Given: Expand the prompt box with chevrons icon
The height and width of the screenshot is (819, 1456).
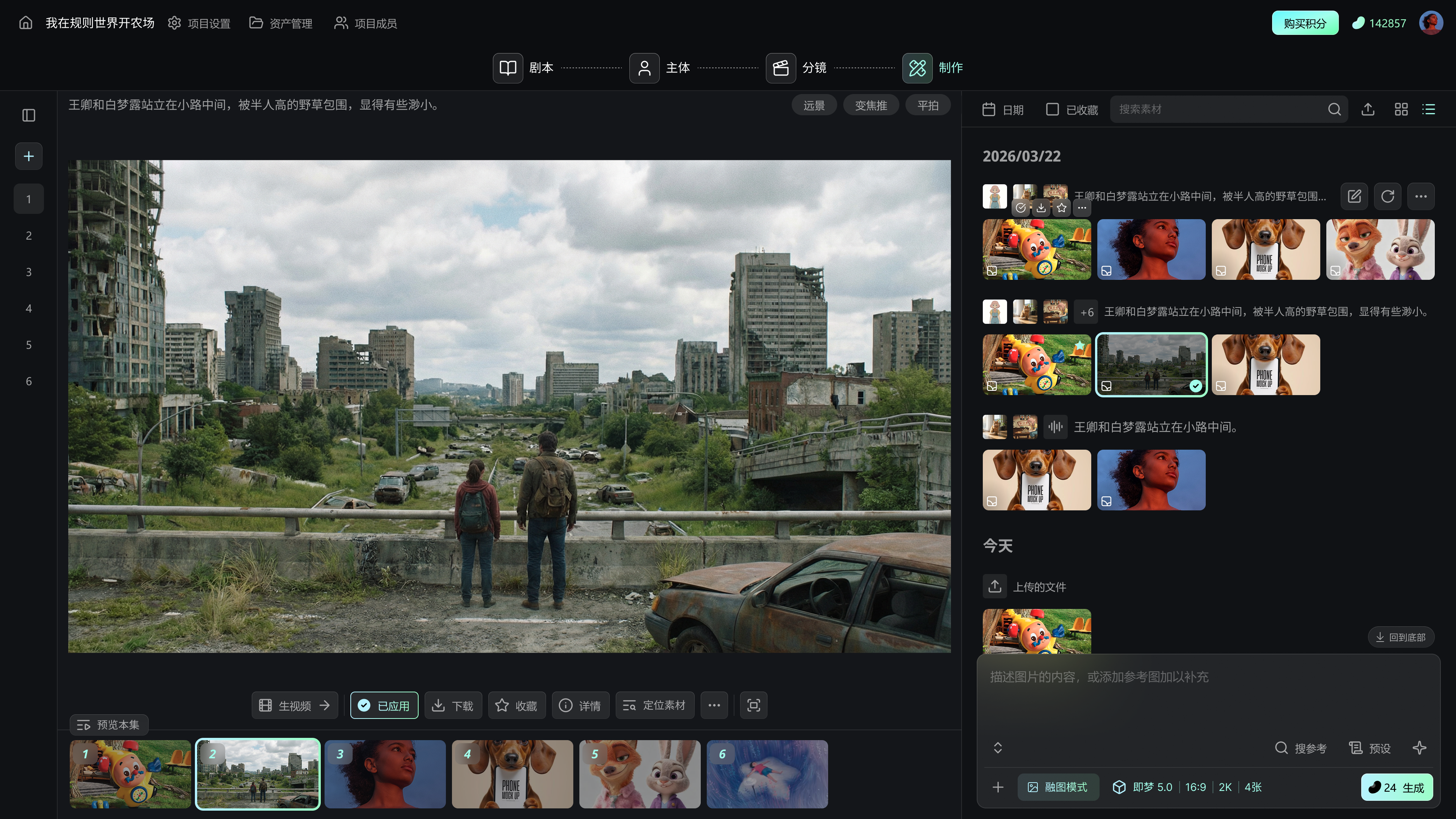Looking at the screenshot, I should (998, 748).
